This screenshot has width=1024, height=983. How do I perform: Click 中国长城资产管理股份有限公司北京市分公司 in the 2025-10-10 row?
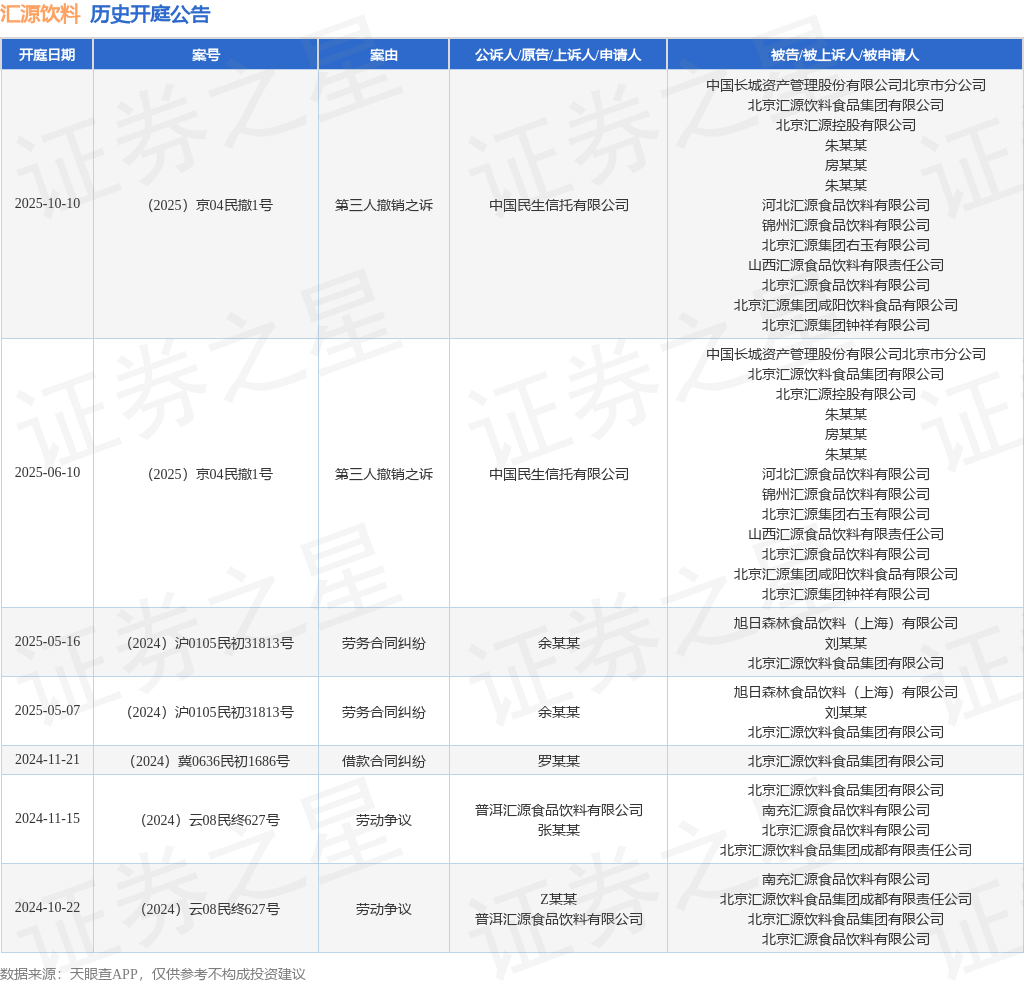coord(846,85)
